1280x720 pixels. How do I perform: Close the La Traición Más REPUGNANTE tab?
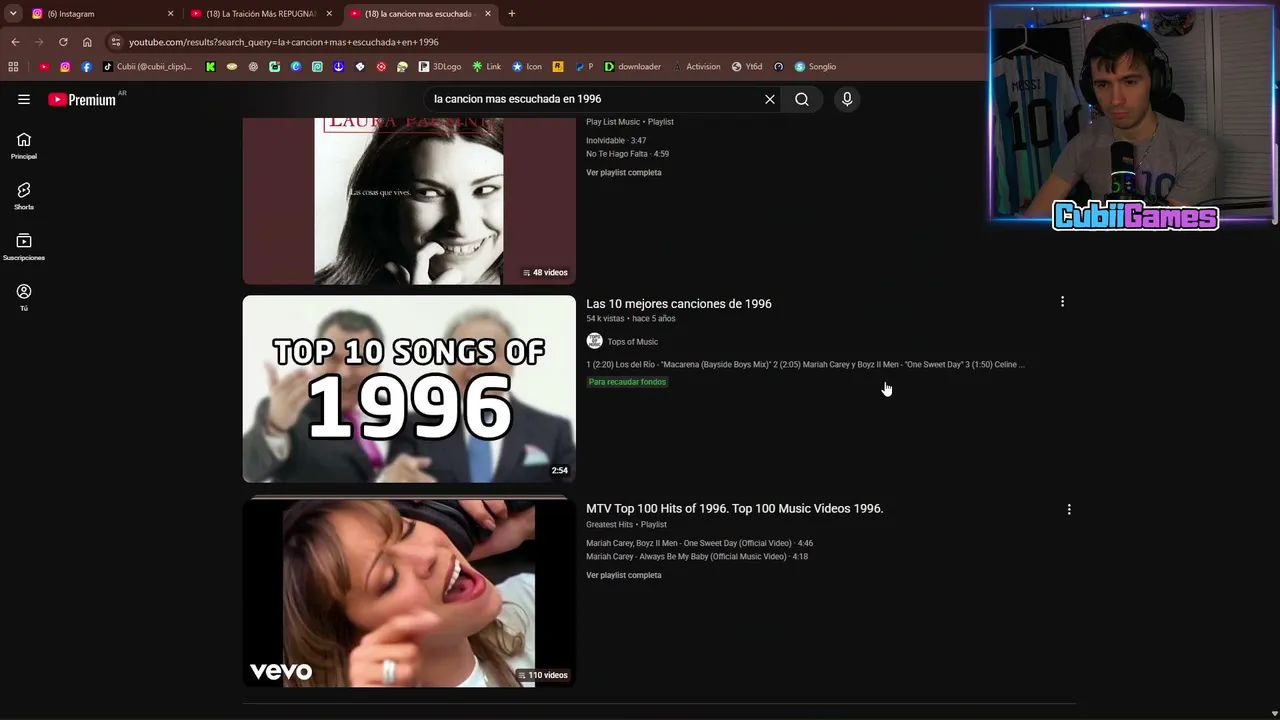(329, 14)
